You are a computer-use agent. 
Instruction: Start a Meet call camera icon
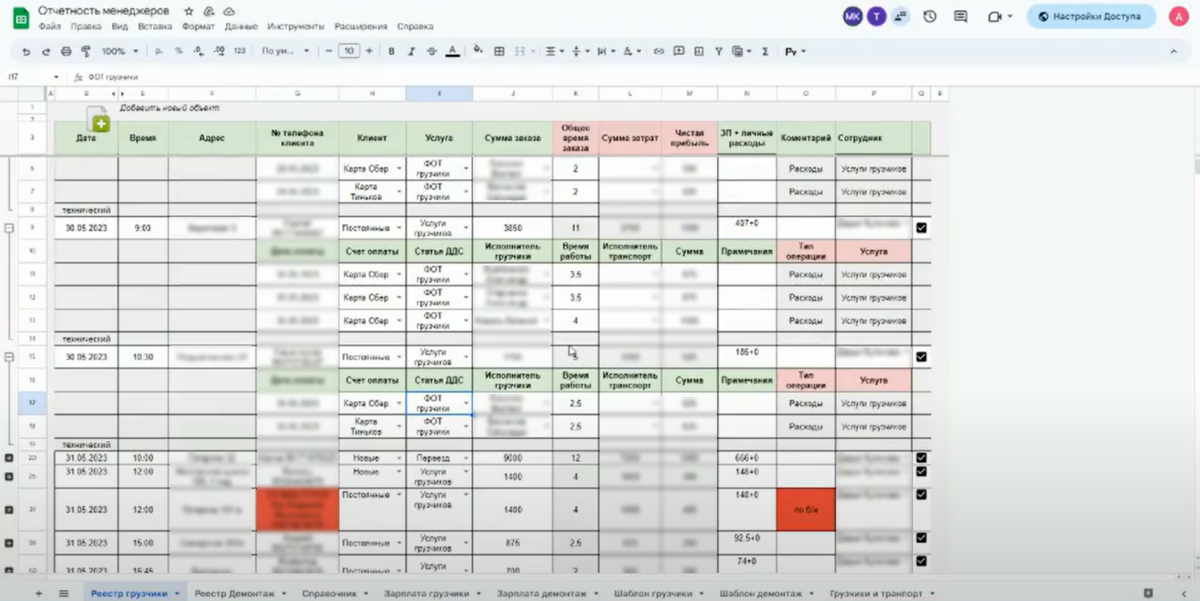995,16
